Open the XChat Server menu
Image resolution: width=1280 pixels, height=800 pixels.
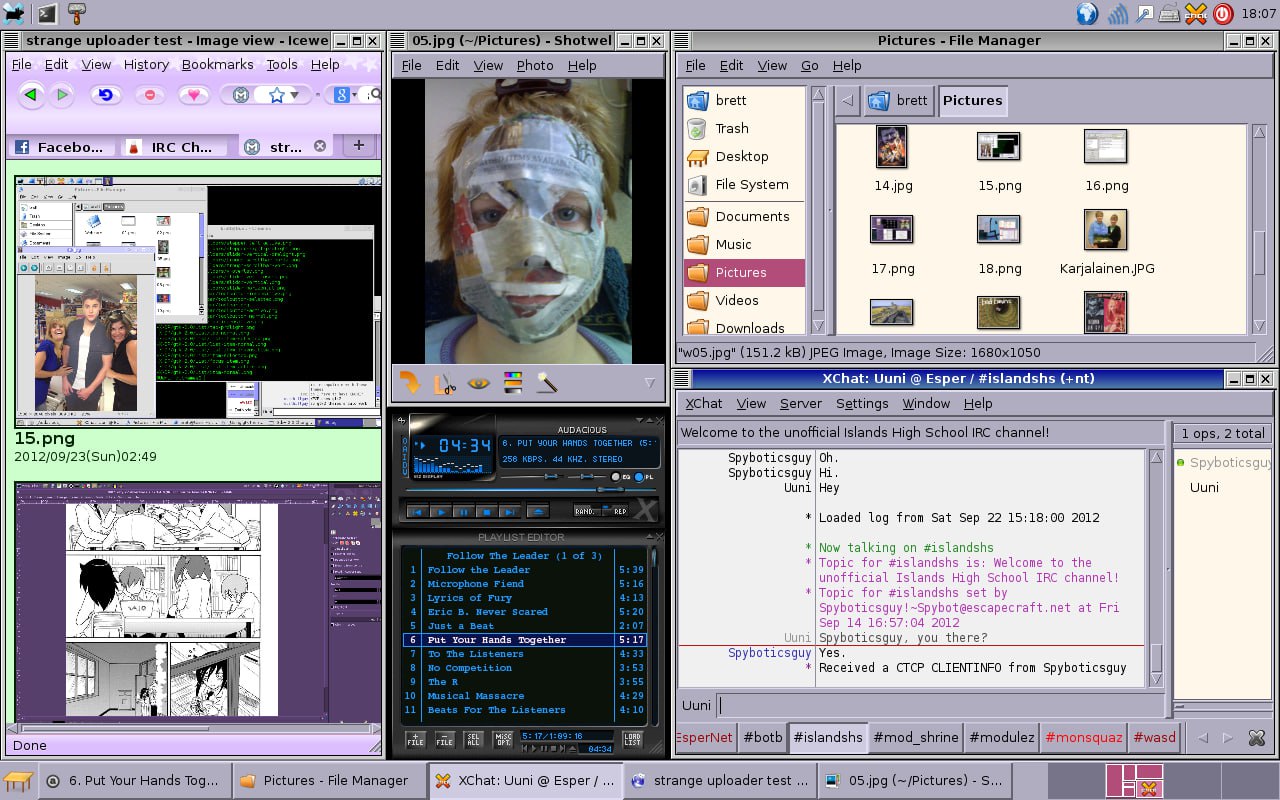pyautogui.click(x=800, y=403)
